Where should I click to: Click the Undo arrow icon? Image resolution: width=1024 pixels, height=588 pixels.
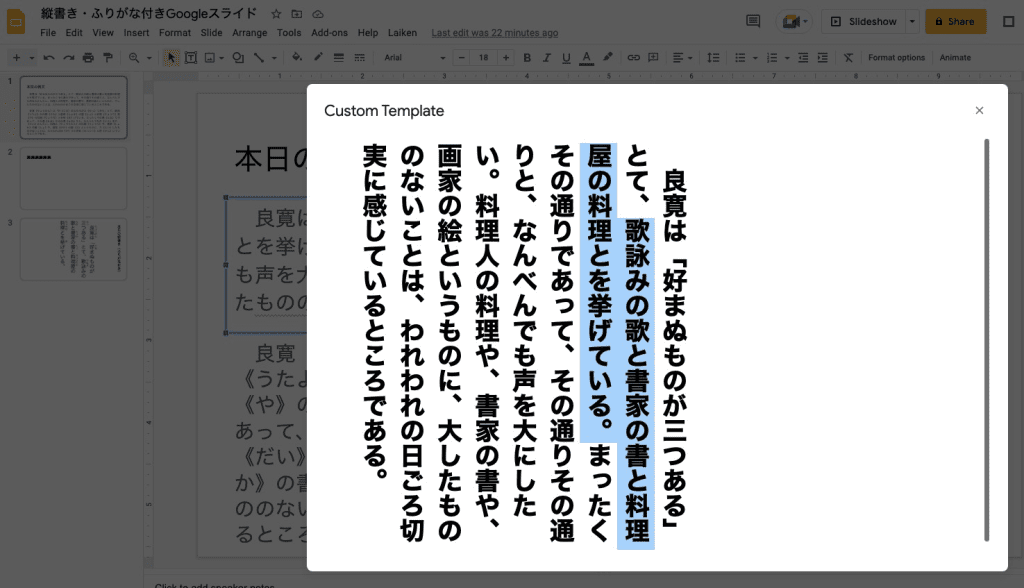click(x=49, y=58)
